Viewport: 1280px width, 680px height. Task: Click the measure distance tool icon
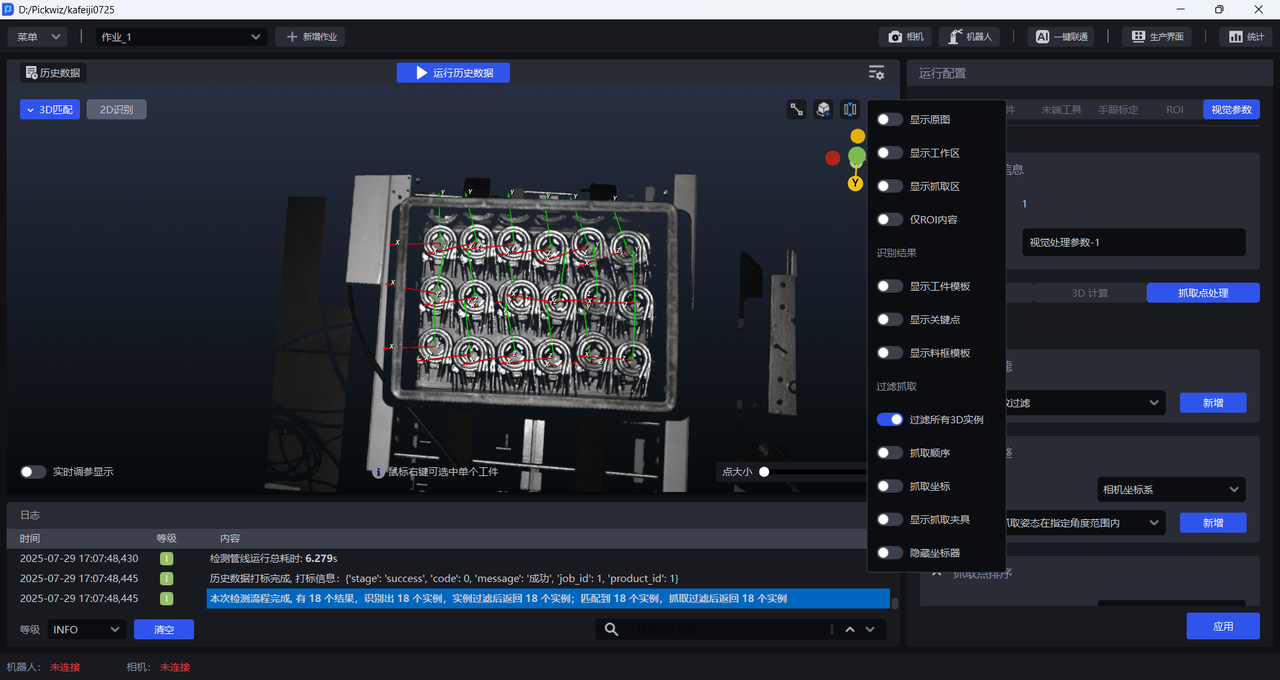point(797,110)
